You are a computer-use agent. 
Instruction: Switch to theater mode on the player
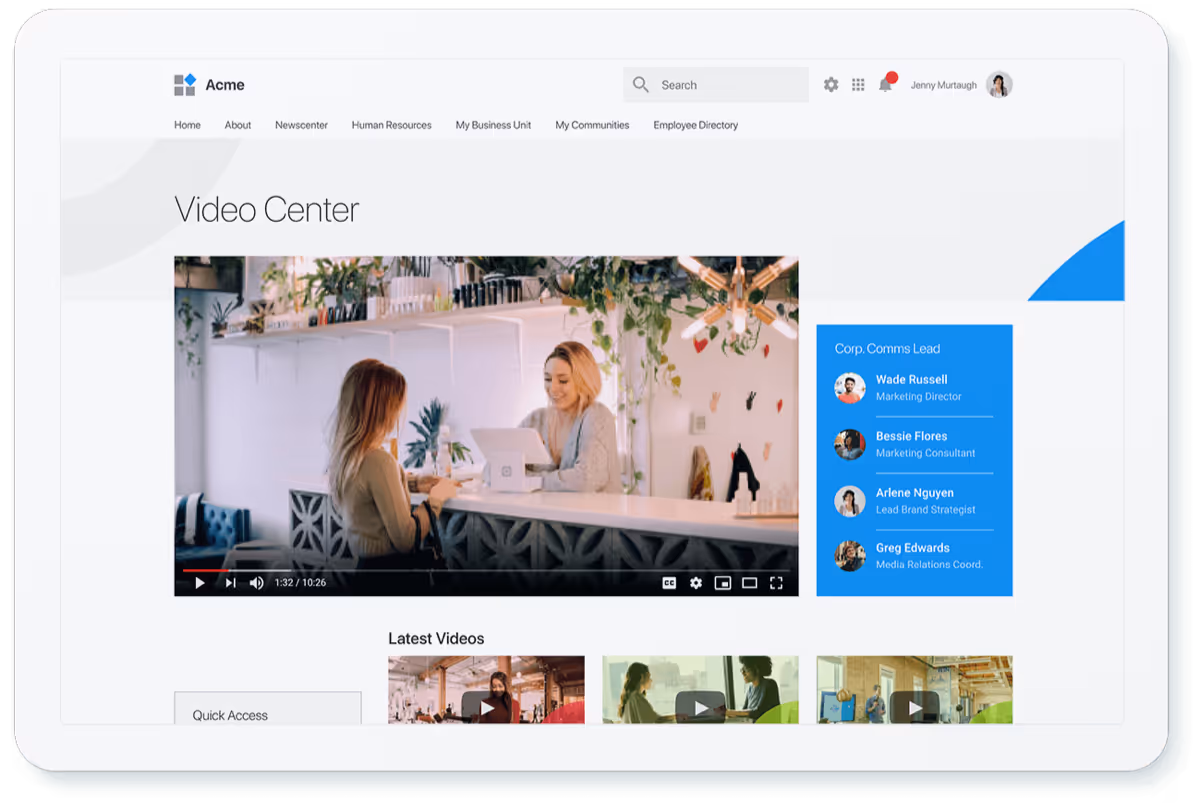[x=750, y=582]
